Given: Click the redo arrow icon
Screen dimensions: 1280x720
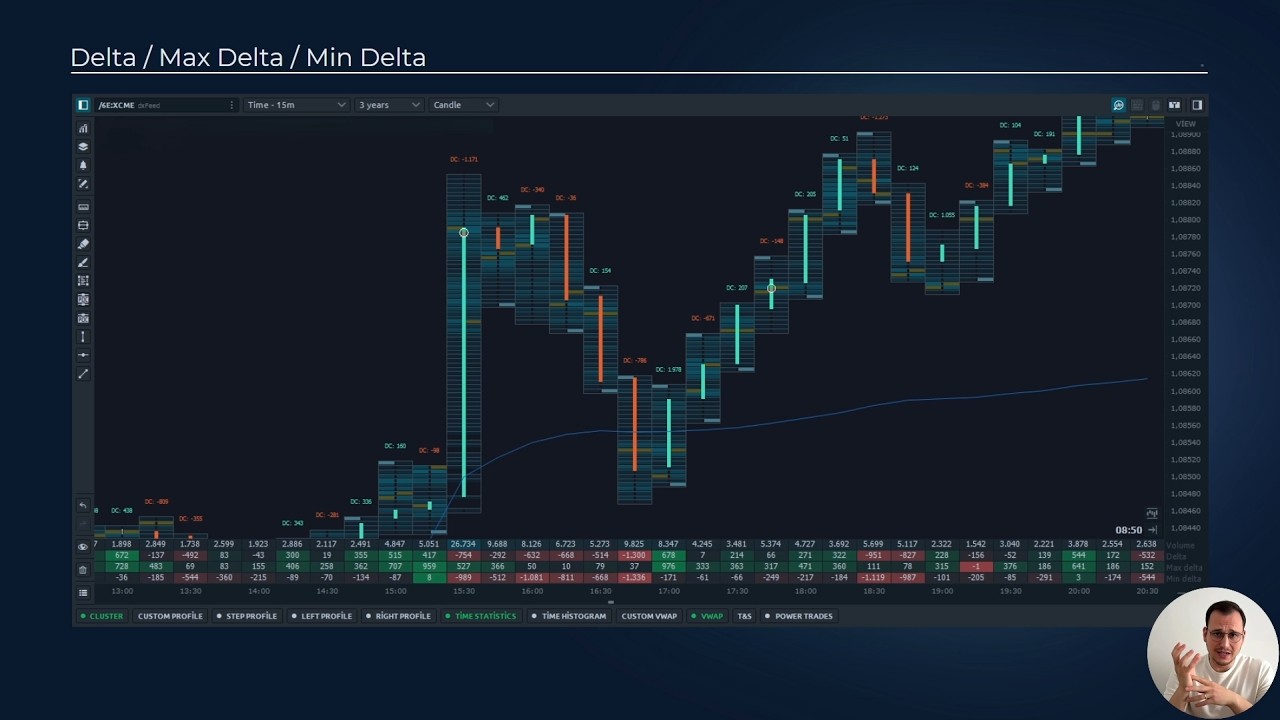Looking at the screenshot, I should coord(83,523).
